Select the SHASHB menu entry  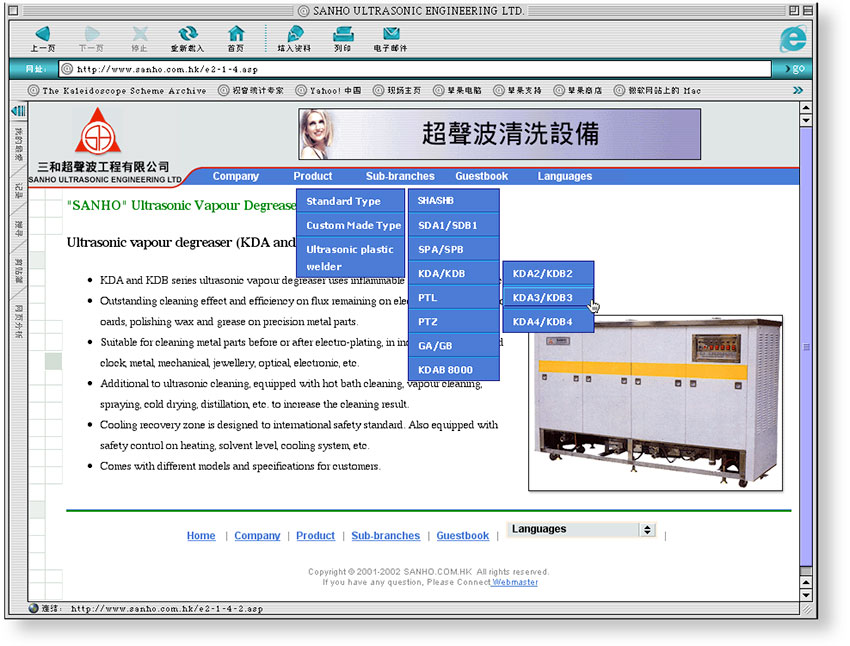tap(454, 201)
